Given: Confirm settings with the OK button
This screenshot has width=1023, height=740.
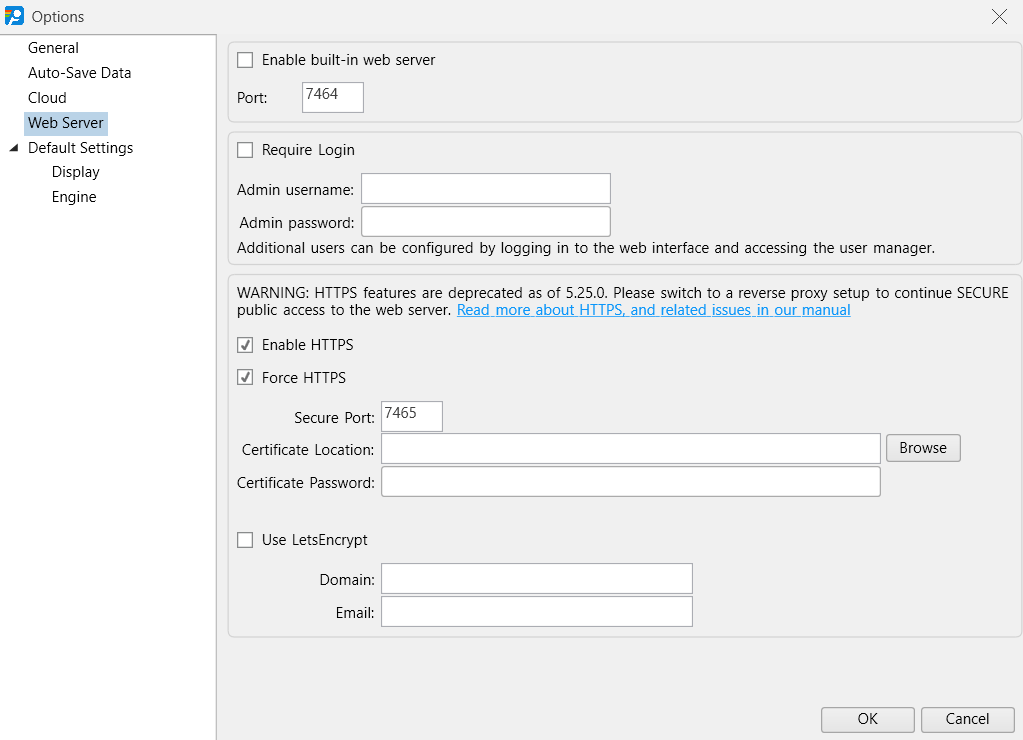Looking at the screenshot, I should pyautogui.click(x=866, y=719).
